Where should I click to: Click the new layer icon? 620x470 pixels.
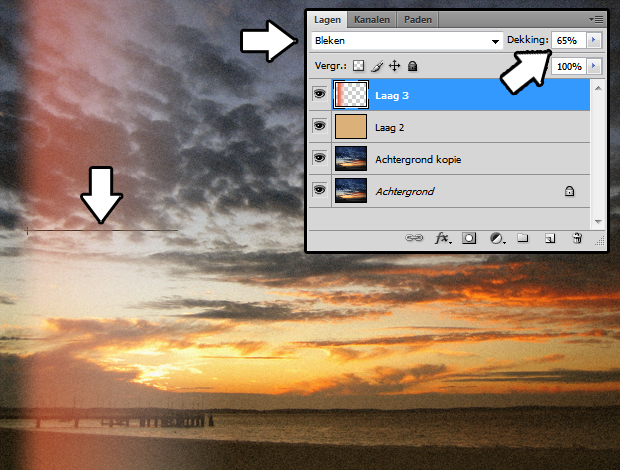pos(549,239)
